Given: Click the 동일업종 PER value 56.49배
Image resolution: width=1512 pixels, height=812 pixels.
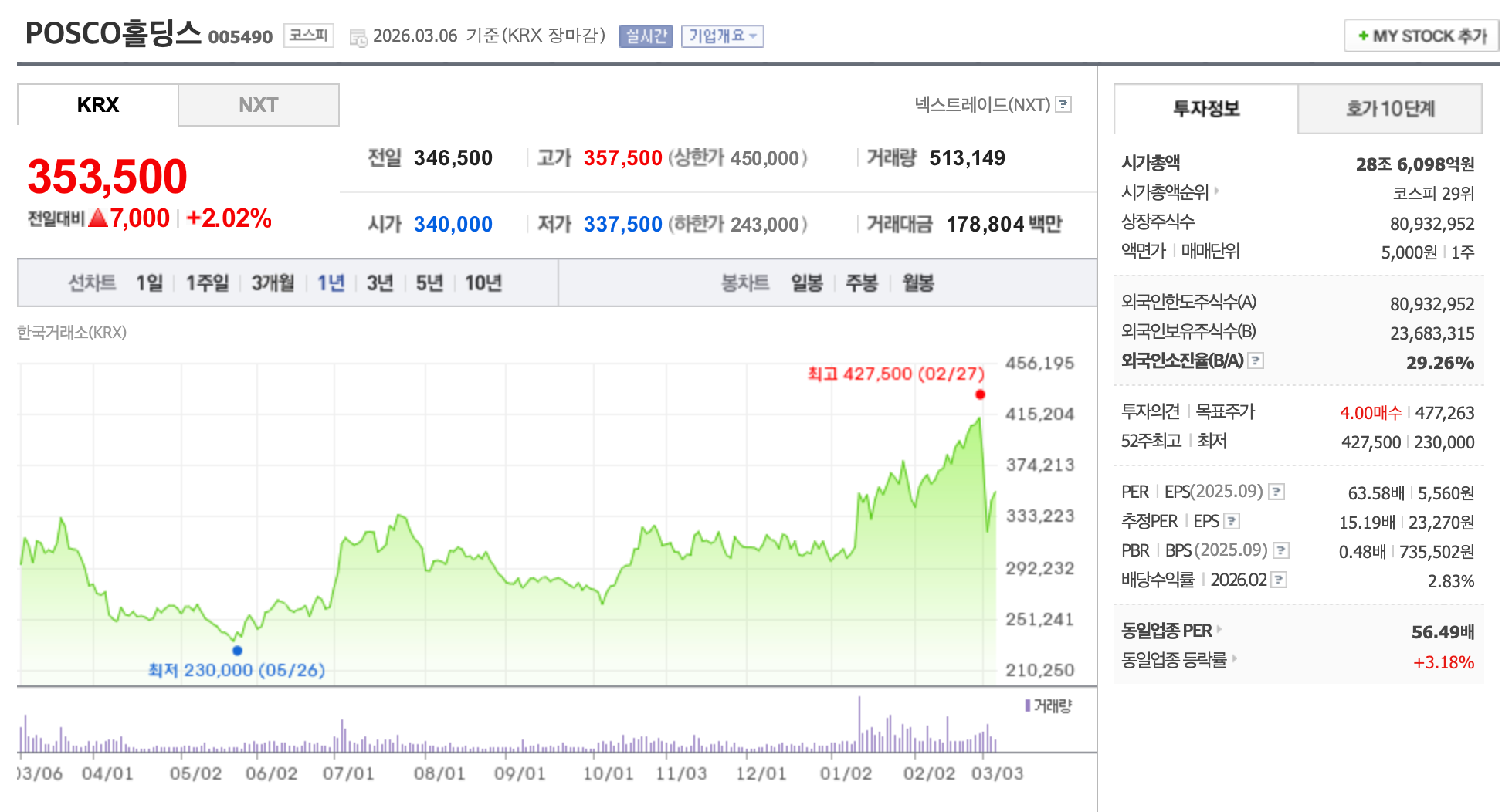Looking at the screenshot, I should [x=1443, y=632].
